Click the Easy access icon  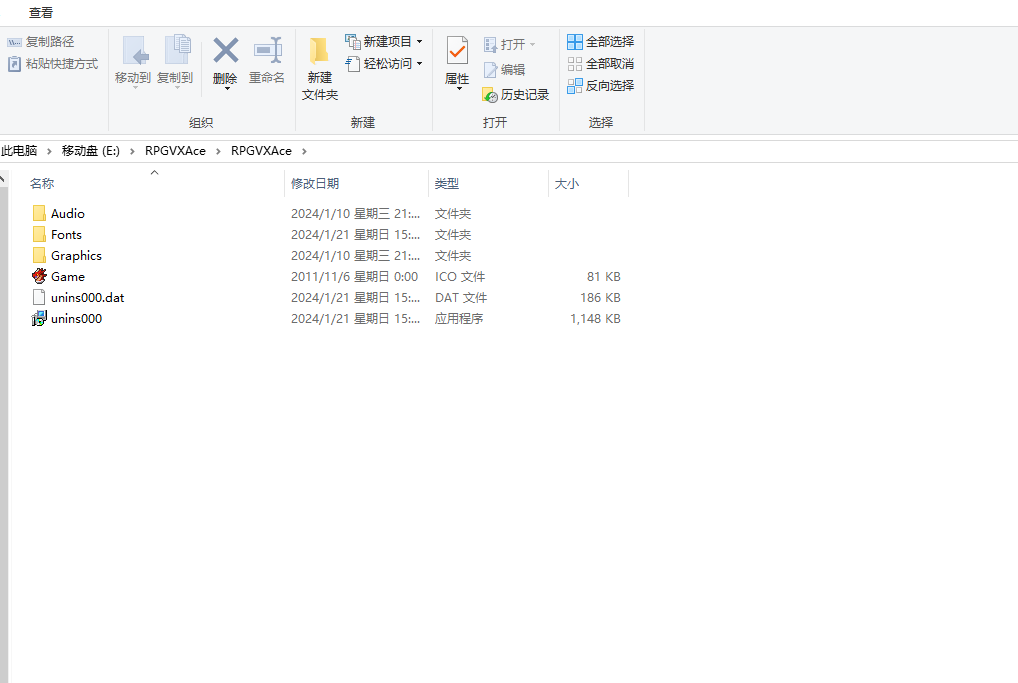tap(353, 64)
